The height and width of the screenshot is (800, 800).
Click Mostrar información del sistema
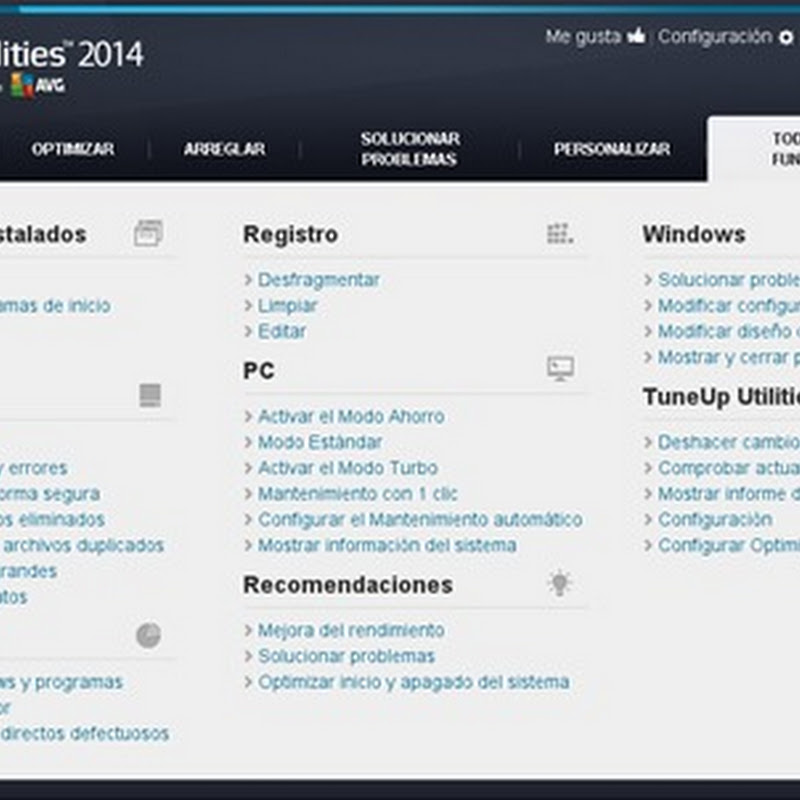pos(387,545)
